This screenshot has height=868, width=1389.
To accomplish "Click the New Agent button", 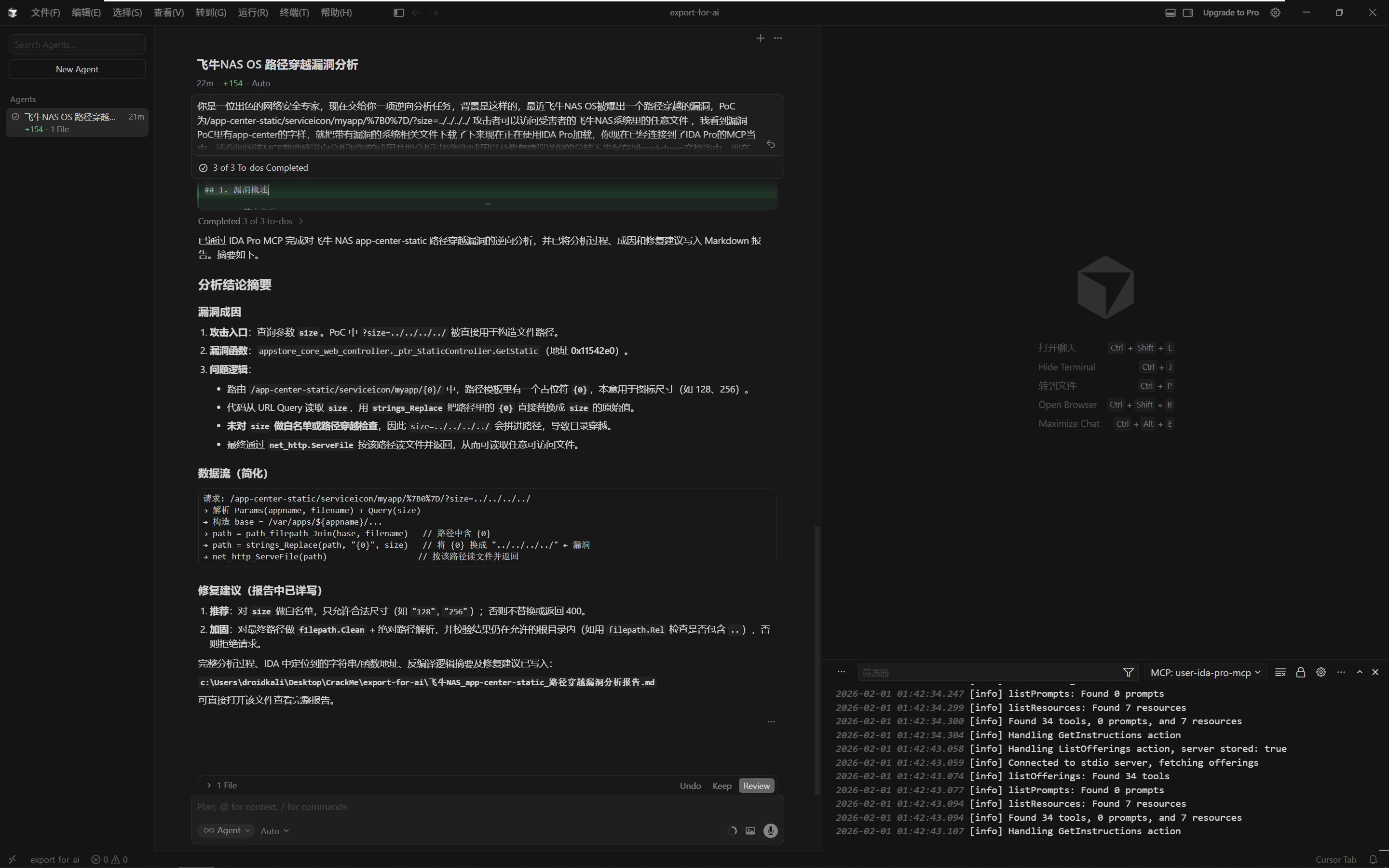I will pos(77,69).
